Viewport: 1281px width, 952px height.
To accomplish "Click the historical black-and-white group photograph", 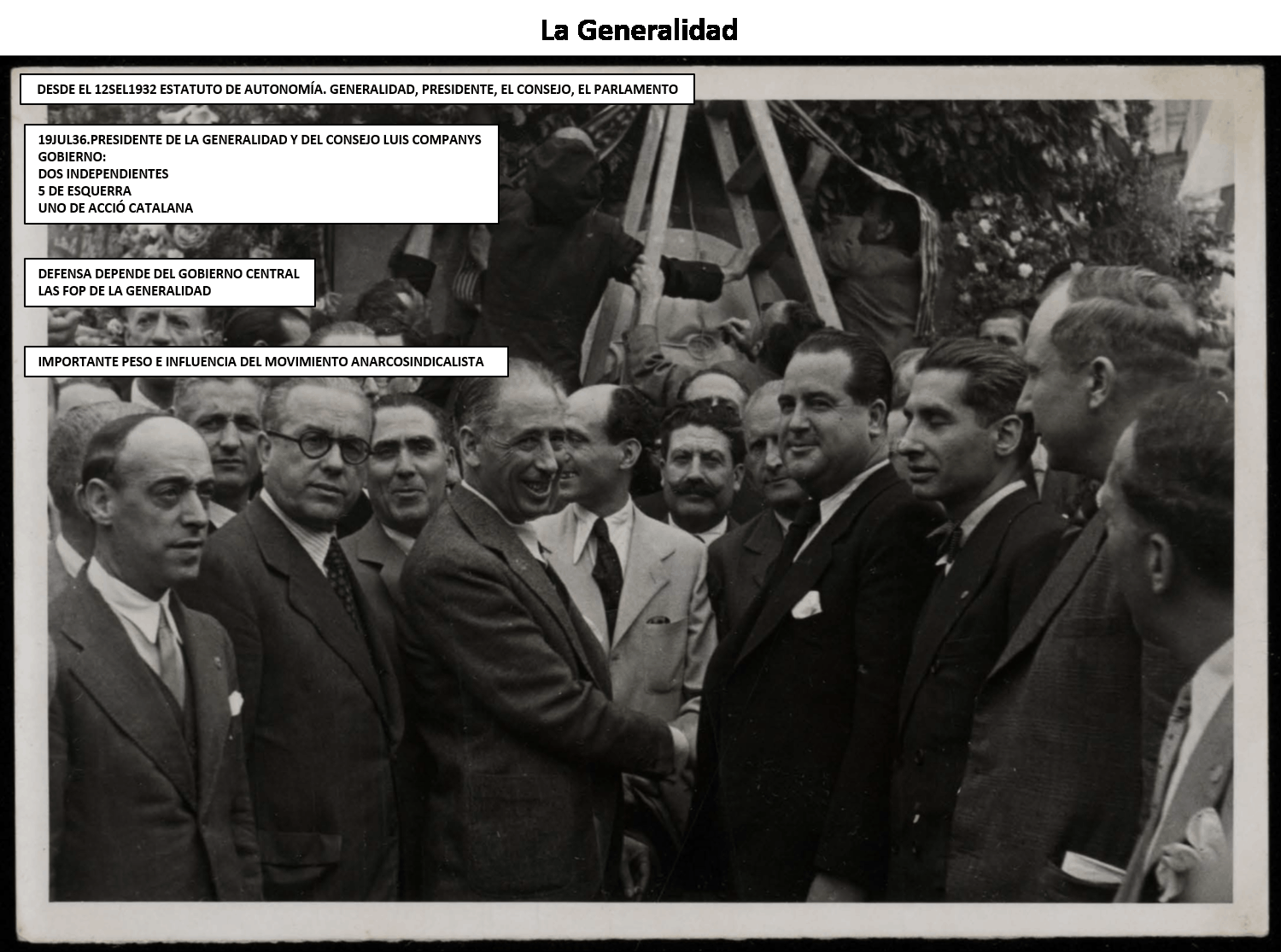I will 640,502.
